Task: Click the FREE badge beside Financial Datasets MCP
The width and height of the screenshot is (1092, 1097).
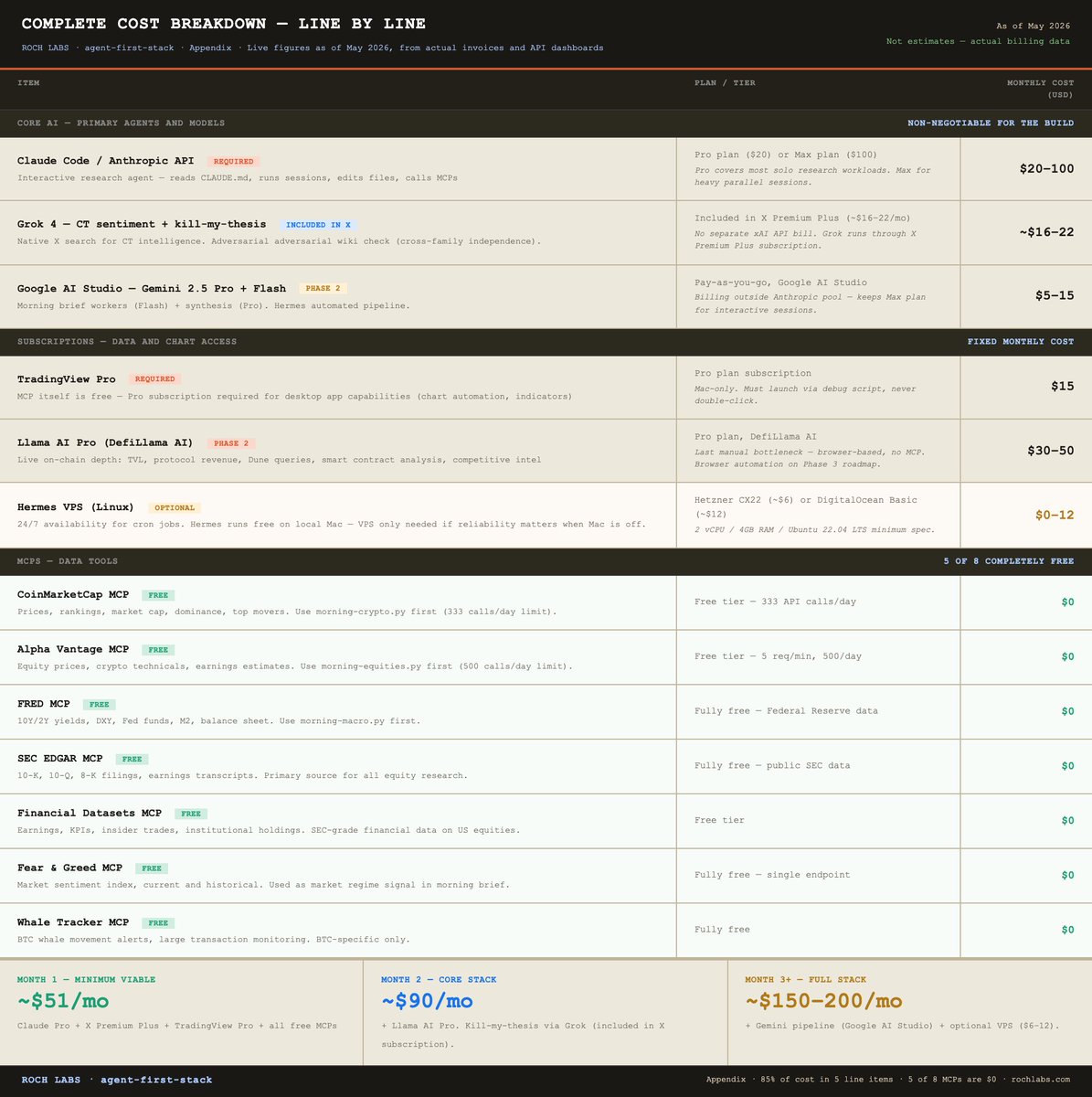Action: pos(191,814)
